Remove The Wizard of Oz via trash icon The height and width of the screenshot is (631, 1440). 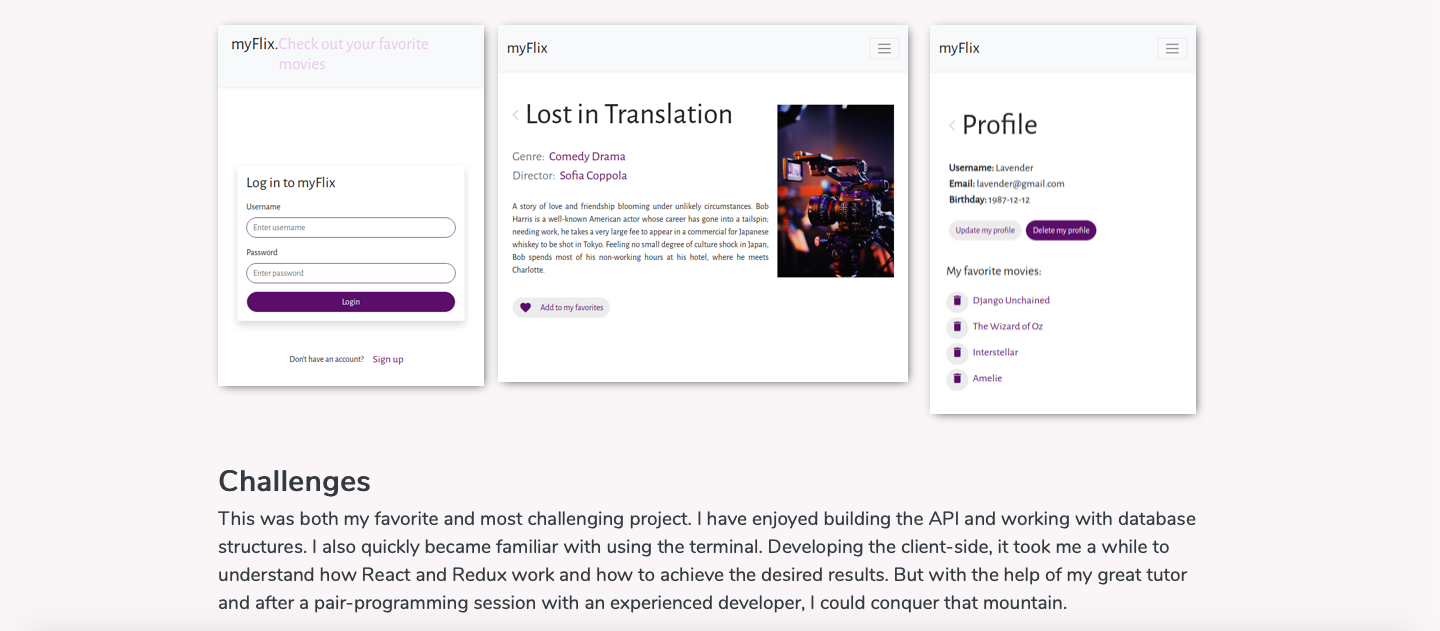point(957,327)
